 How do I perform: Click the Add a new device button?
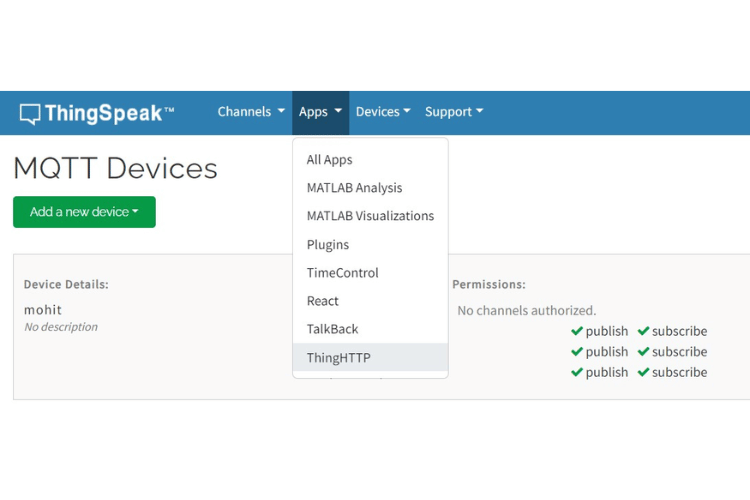coord(84,212)
